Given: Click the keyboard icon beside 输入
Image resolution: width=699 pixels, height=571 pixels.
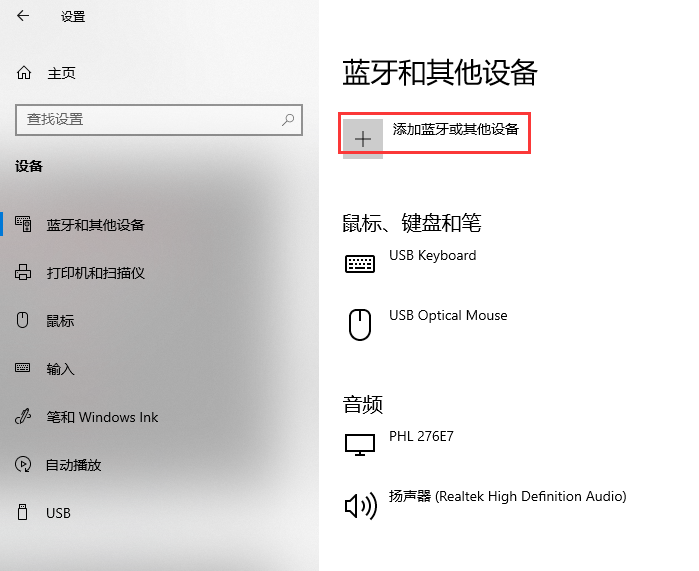Looking at the screenshot, I should [x=23, y=369].
